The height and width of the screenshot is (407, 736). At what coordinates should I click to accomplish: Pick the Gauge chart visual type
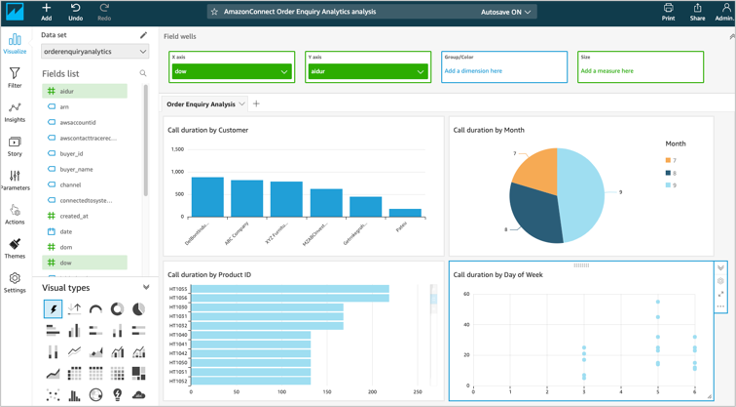(96, 309)
